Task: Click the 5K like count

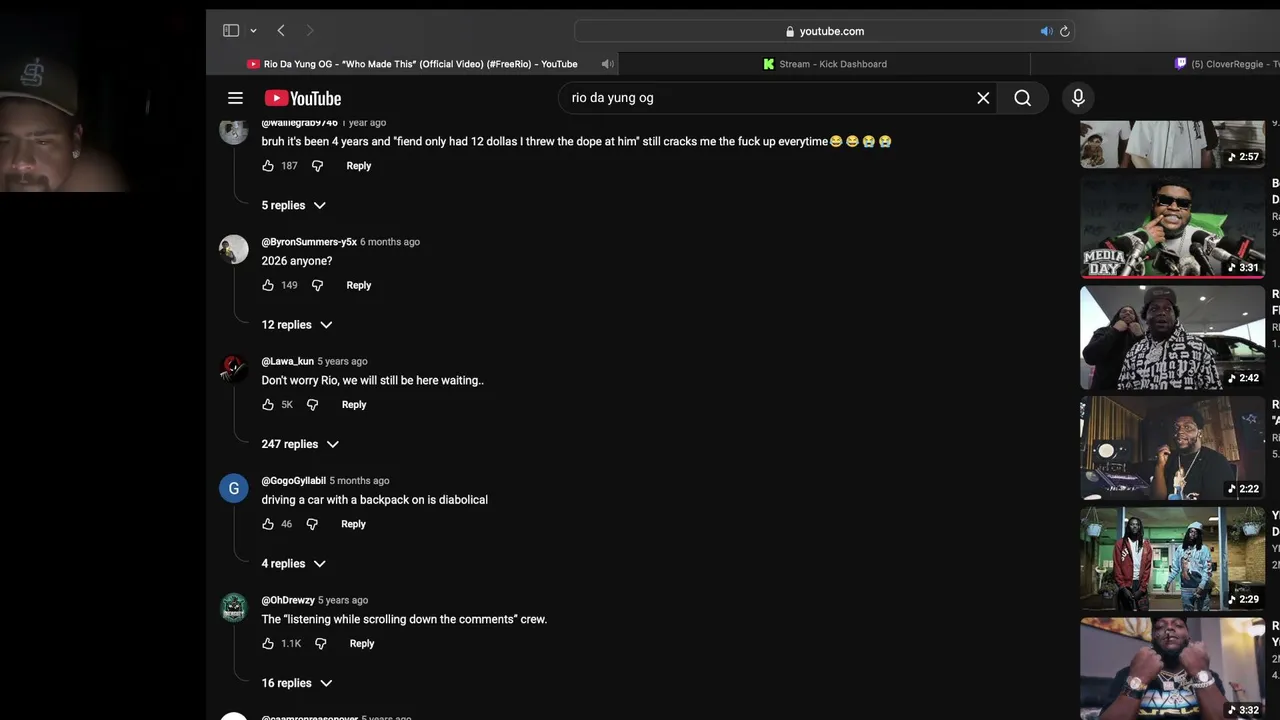Action: tap(287, 405)
